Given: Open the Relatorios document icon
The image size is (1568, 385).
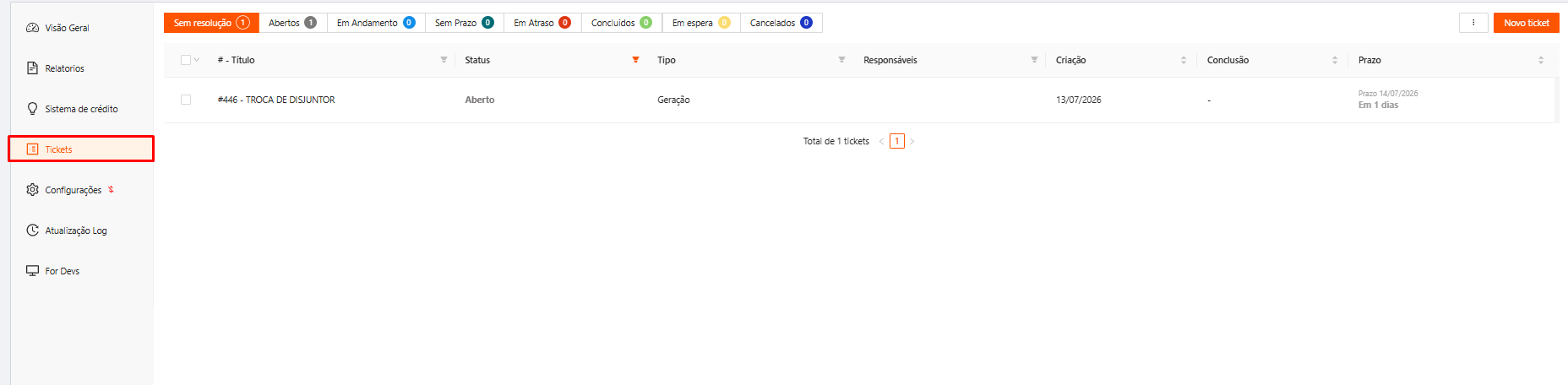Looking at the screenshot, I should [32, 68].
